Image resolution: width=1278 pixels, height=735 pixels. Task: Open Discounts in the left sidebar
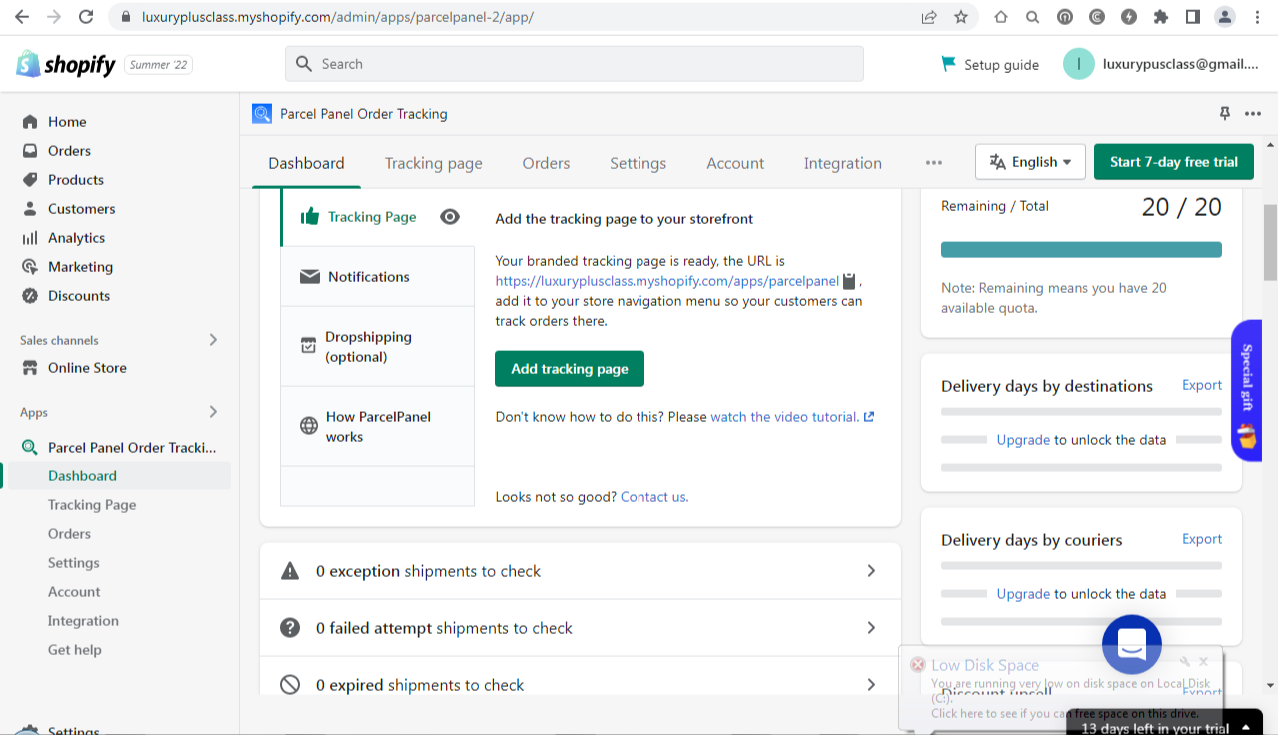[x=78, y=296]
